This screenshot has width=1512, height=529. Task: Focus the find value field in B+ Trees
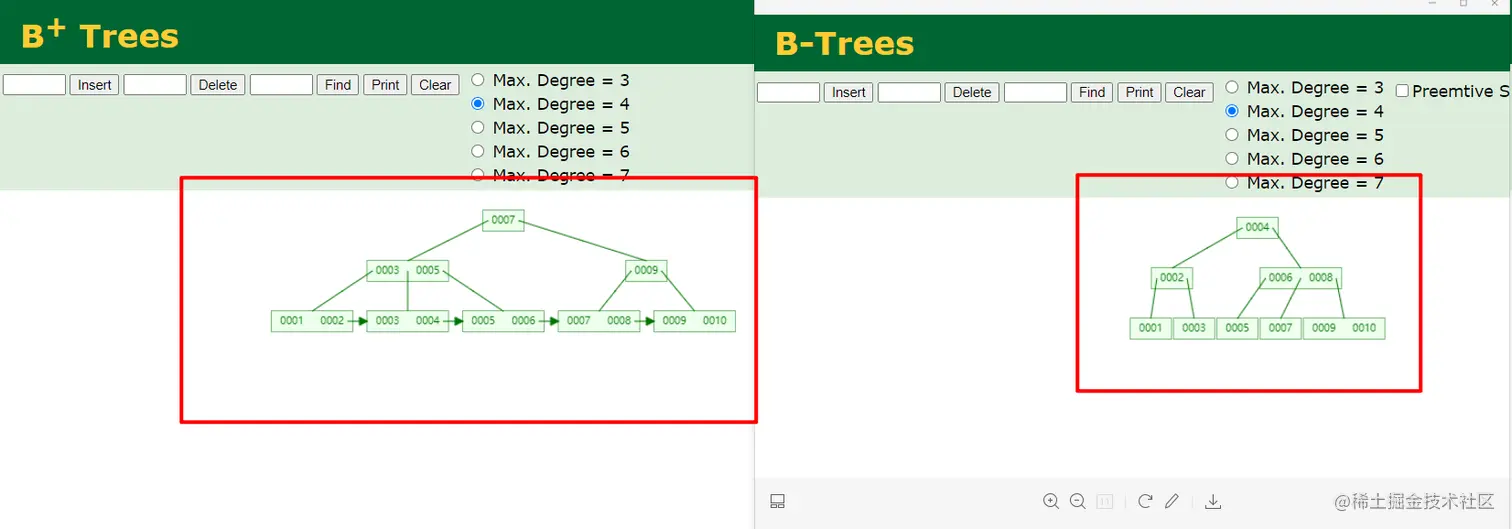(281, 85)
